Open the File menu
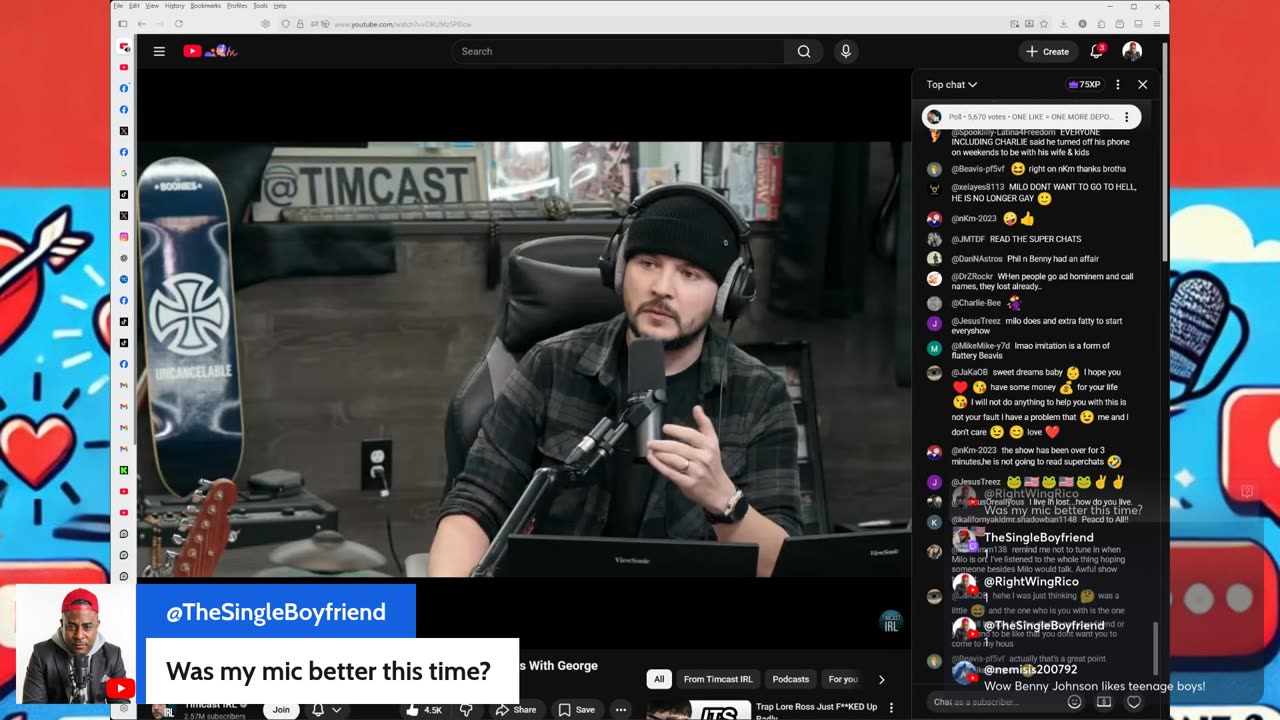The height and width of the screenshot is (720, 1280). click(x=118, y=6)
